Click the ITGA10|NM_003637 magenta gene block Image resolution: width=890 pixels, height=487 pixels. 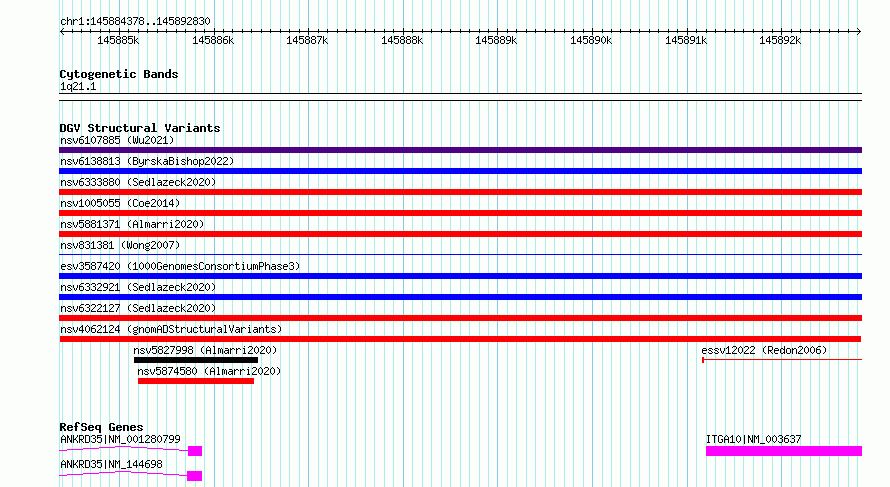(x=784, y=451)
